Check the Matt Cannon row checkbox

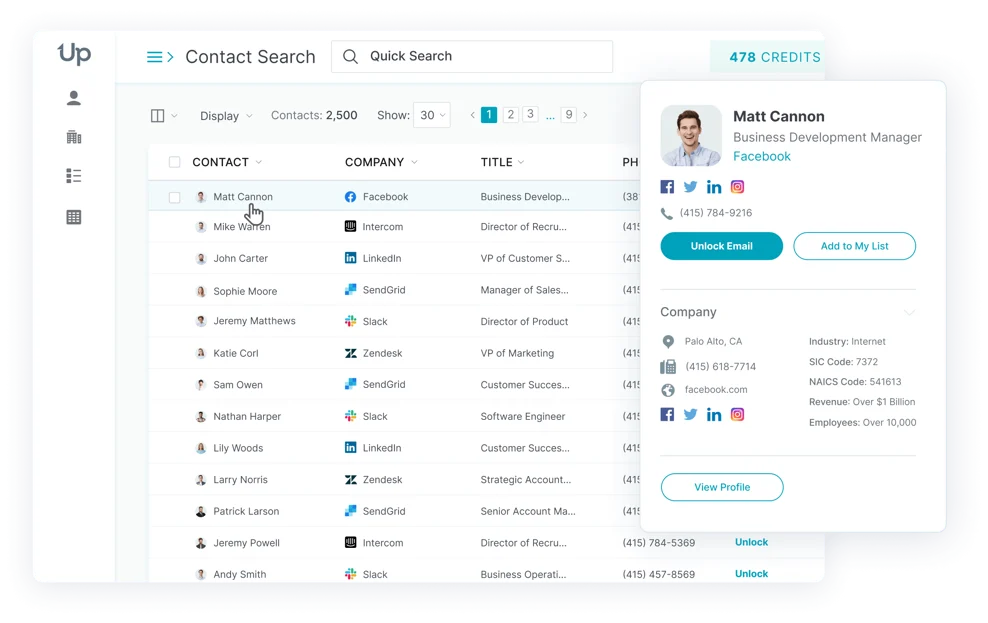point(175,198)
